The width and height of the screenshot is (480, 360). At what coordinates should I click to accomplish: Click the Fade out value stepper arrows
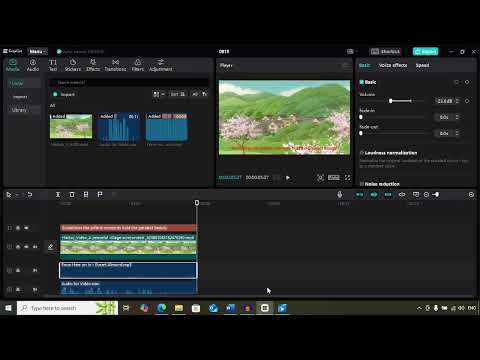click(457, 133)
